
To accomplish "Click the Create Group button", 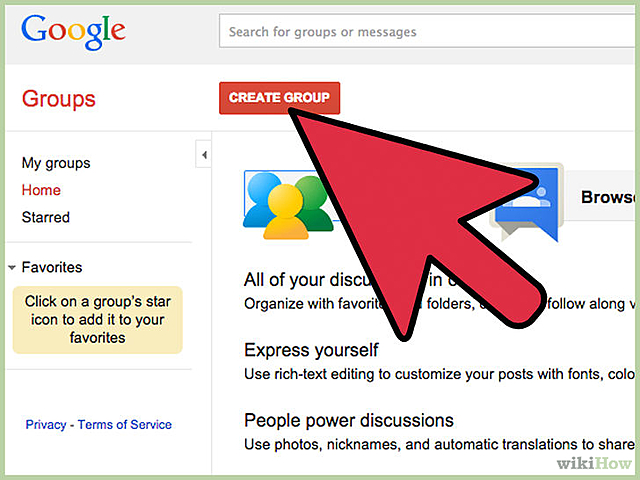I will pos(279,98).
